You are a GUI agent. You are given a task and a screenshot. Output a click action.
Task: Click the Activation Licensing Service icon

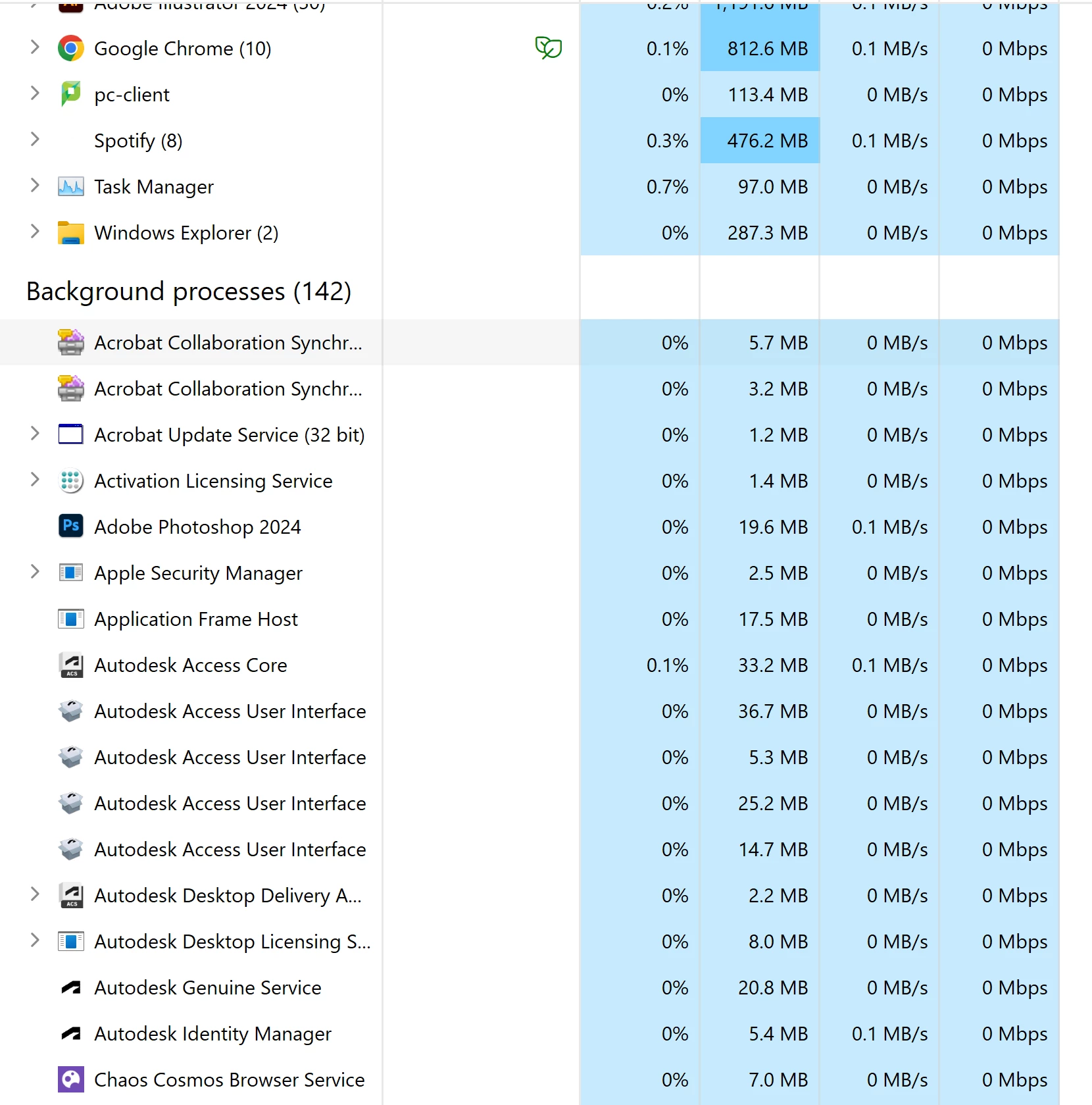(x=70, y=481)
